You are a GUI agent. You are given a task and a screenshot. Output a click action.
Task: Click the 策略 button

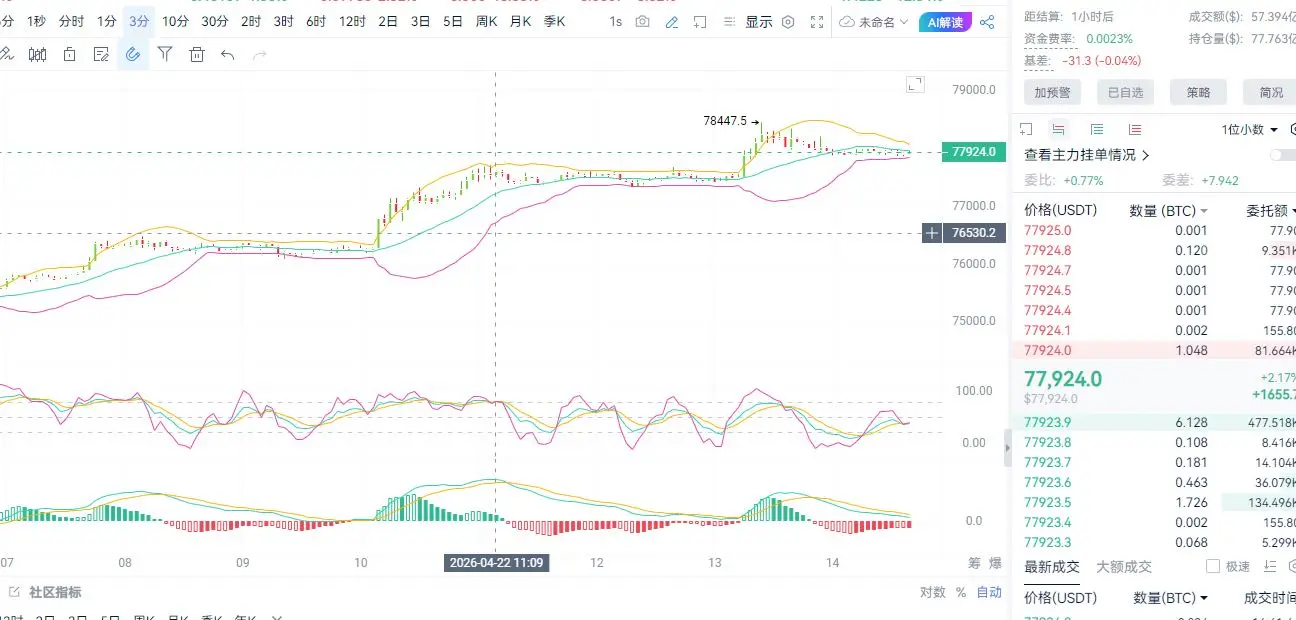pyautogui.click(x=1198, y=92)
